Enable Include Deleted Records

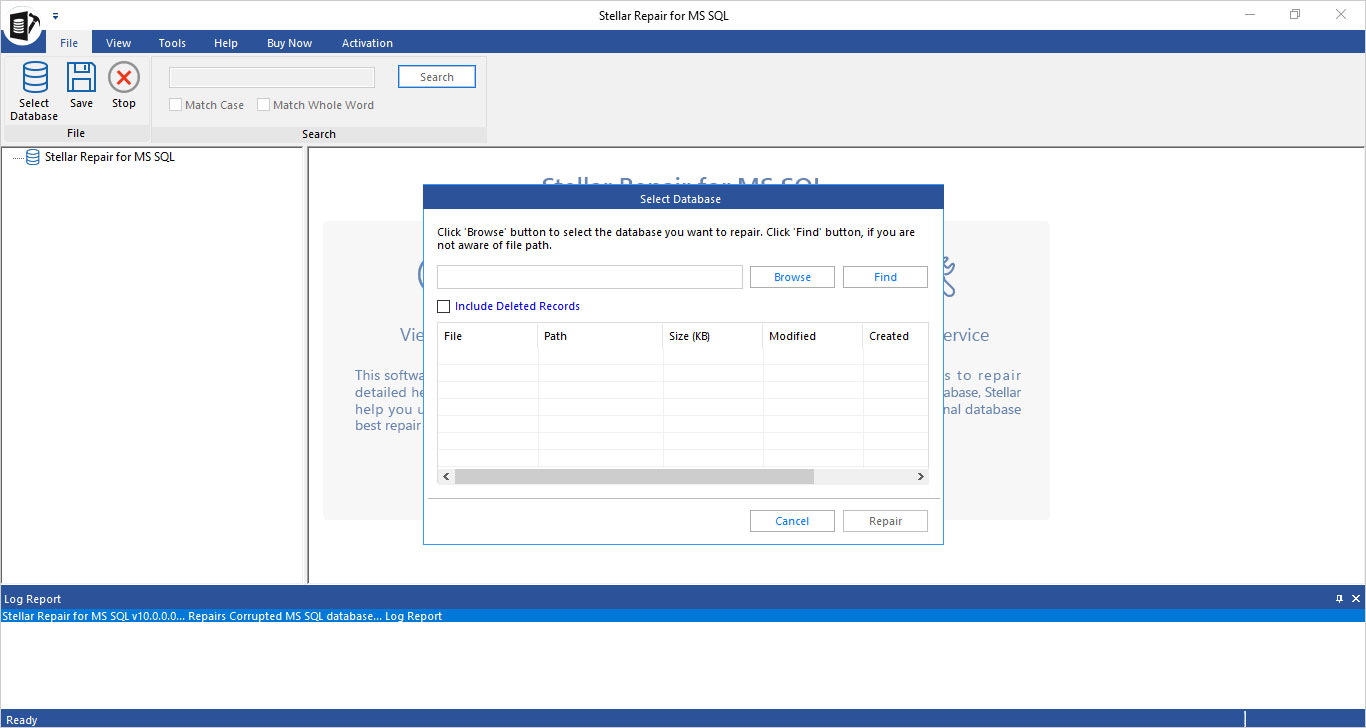point(443,306)
